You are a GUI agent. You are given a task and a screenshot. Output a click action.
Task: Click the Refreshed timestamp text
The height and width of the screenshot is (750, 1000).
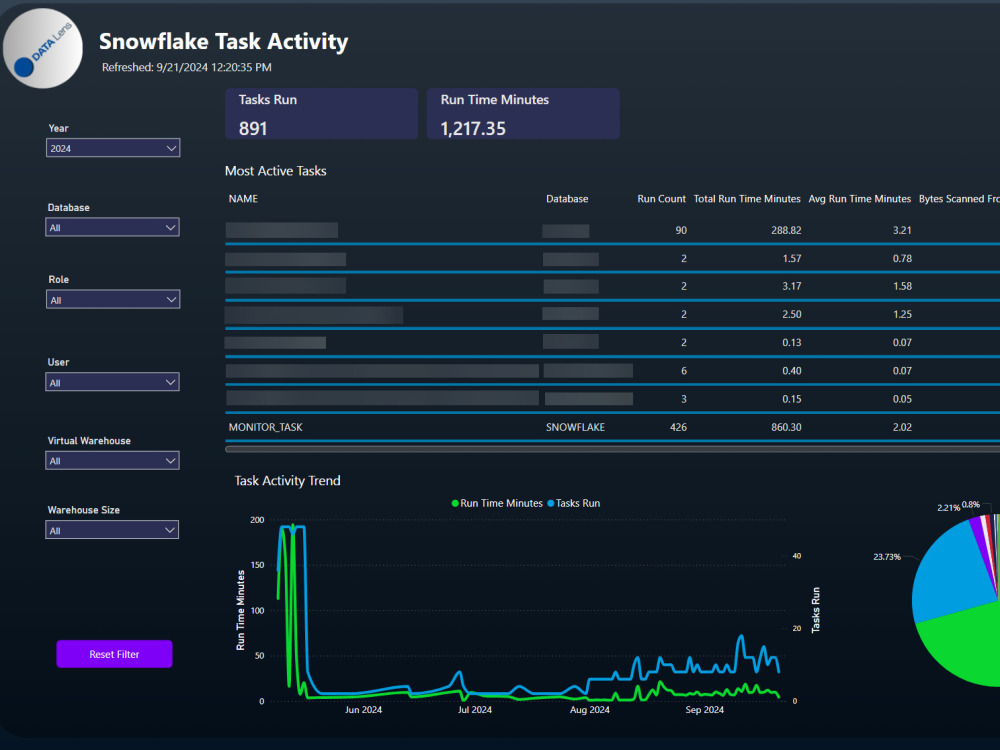pyautogui.click(x=187, y=67)
